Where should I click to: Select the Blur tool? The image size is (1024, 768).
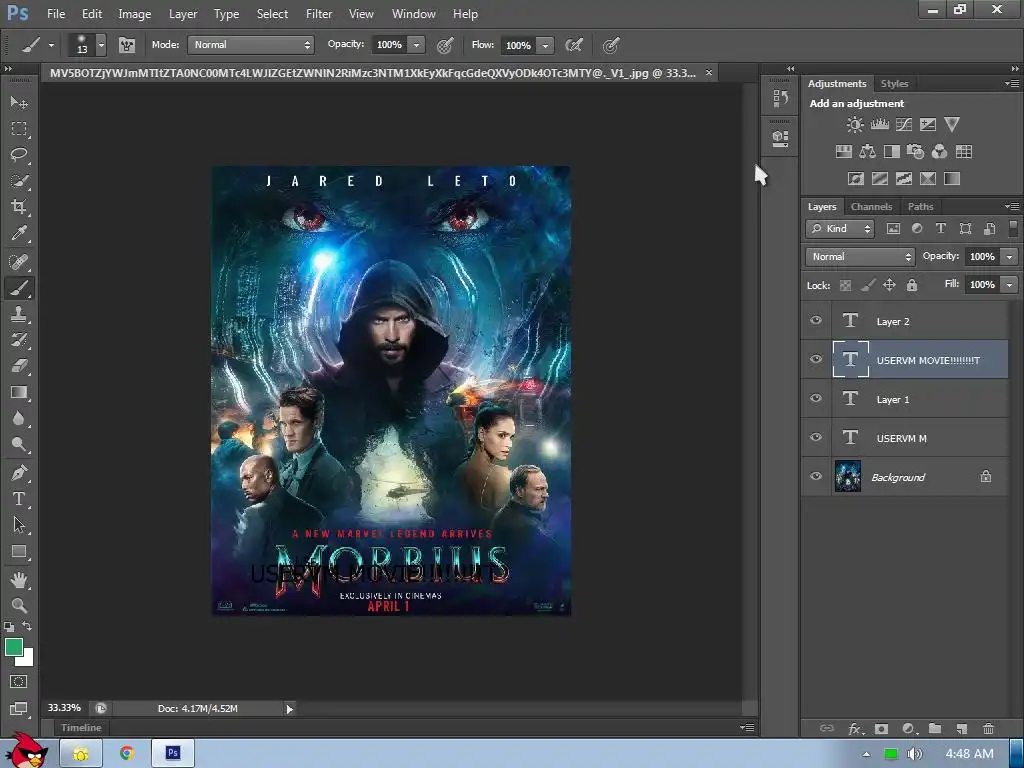pyautogui.click(x=19, y=419)
